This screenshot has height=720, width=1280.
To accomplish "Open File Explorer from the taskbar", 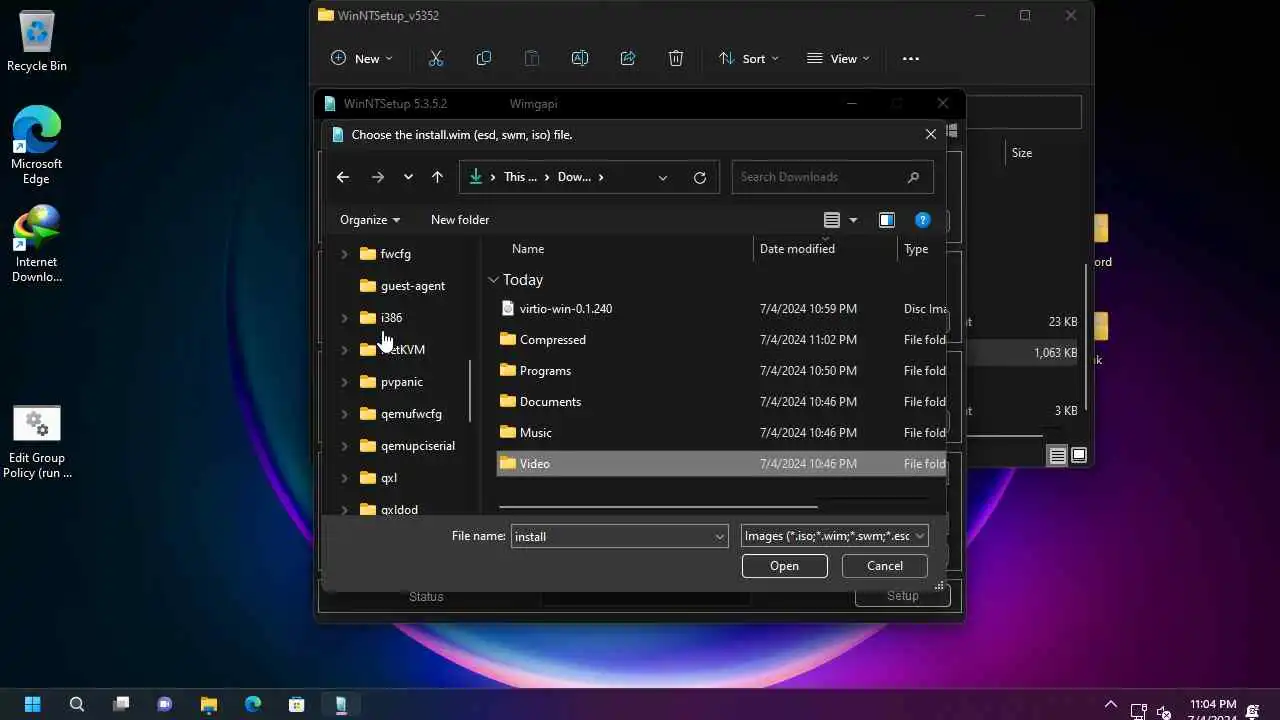I will [x=209, y=704].
